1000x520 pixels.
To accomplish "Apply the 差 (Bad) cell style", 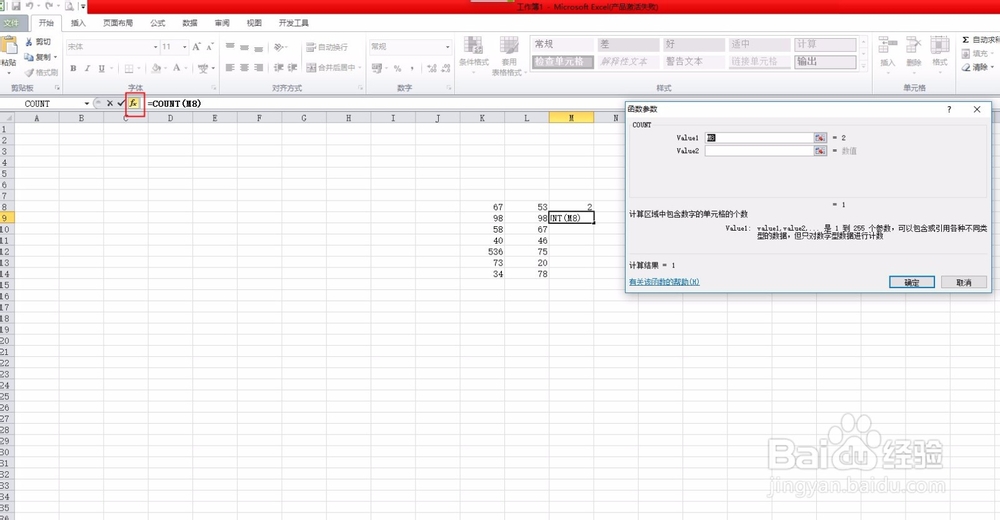I will pos(628,44).
